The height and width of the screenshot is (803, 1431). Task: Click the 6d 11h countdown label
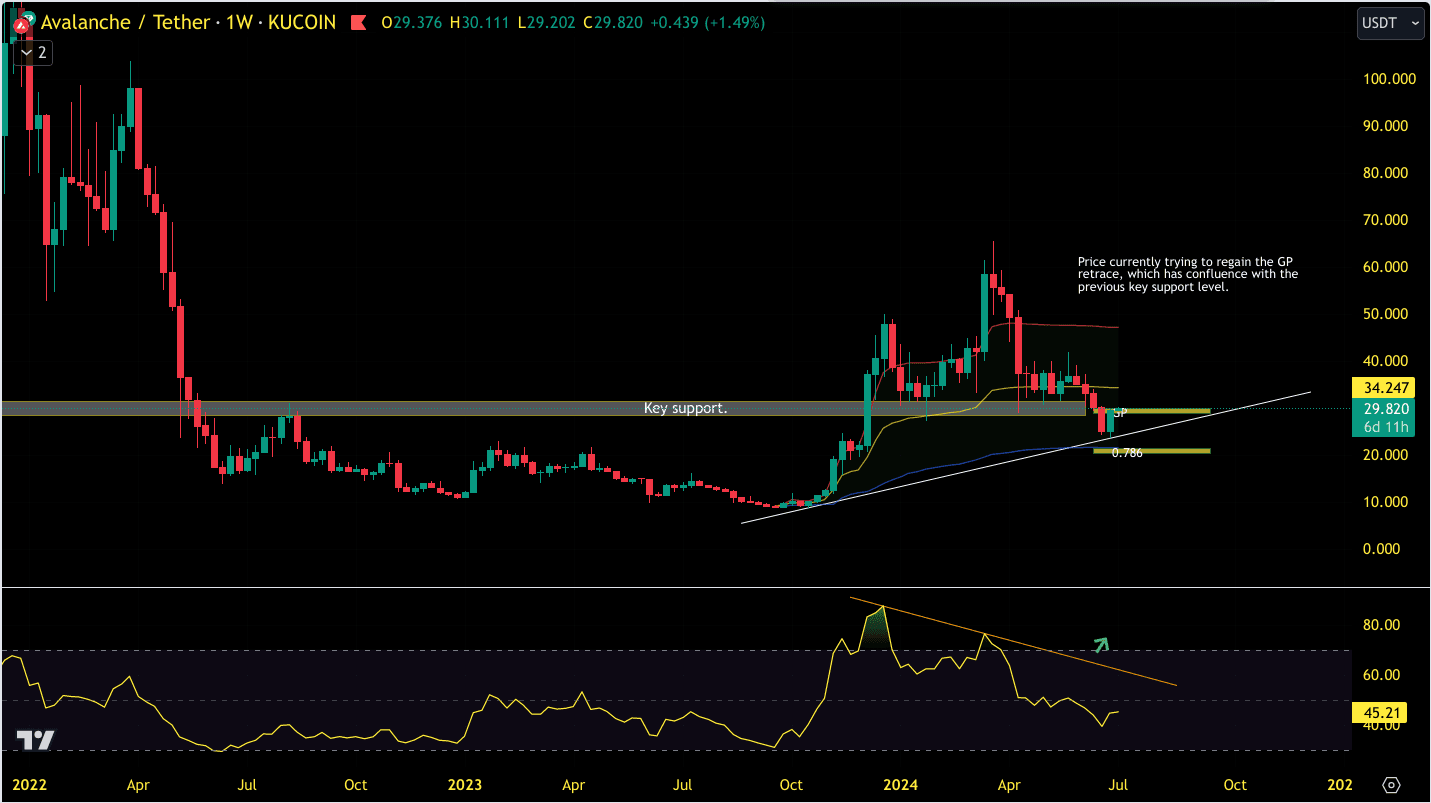(1385, 428)
